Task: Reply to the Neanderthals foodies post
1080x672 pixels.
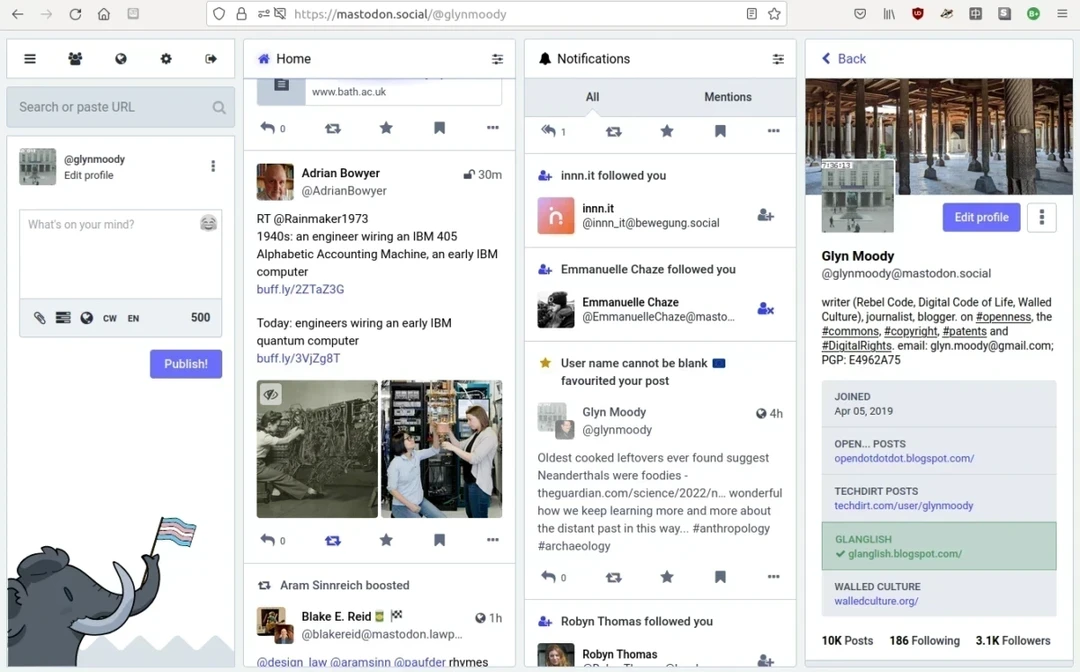Action: pyautogui.click(x=548, y=577)
